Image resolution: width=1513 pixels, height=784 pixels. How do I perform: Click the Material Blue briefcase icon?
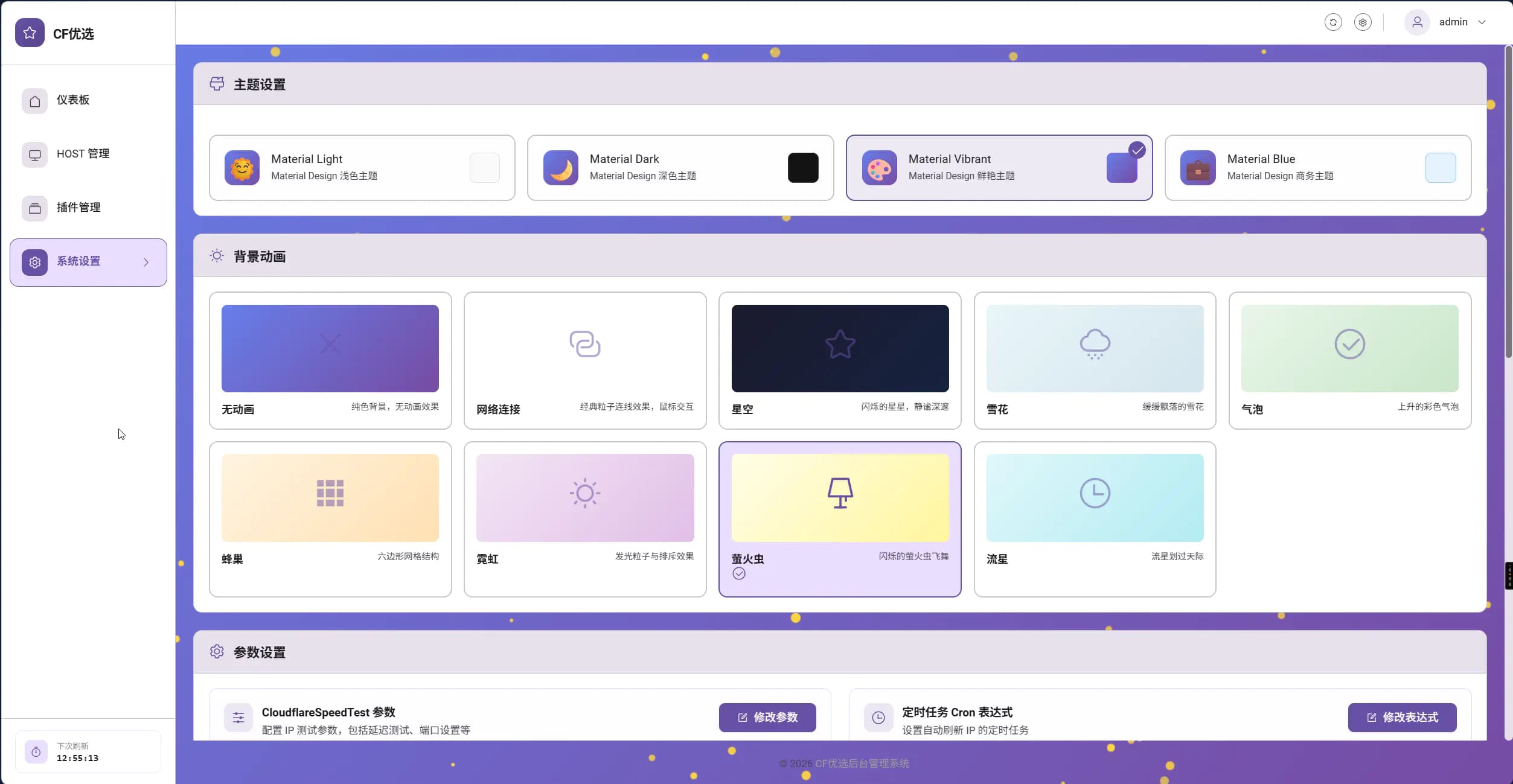(x=1198, y=168)
